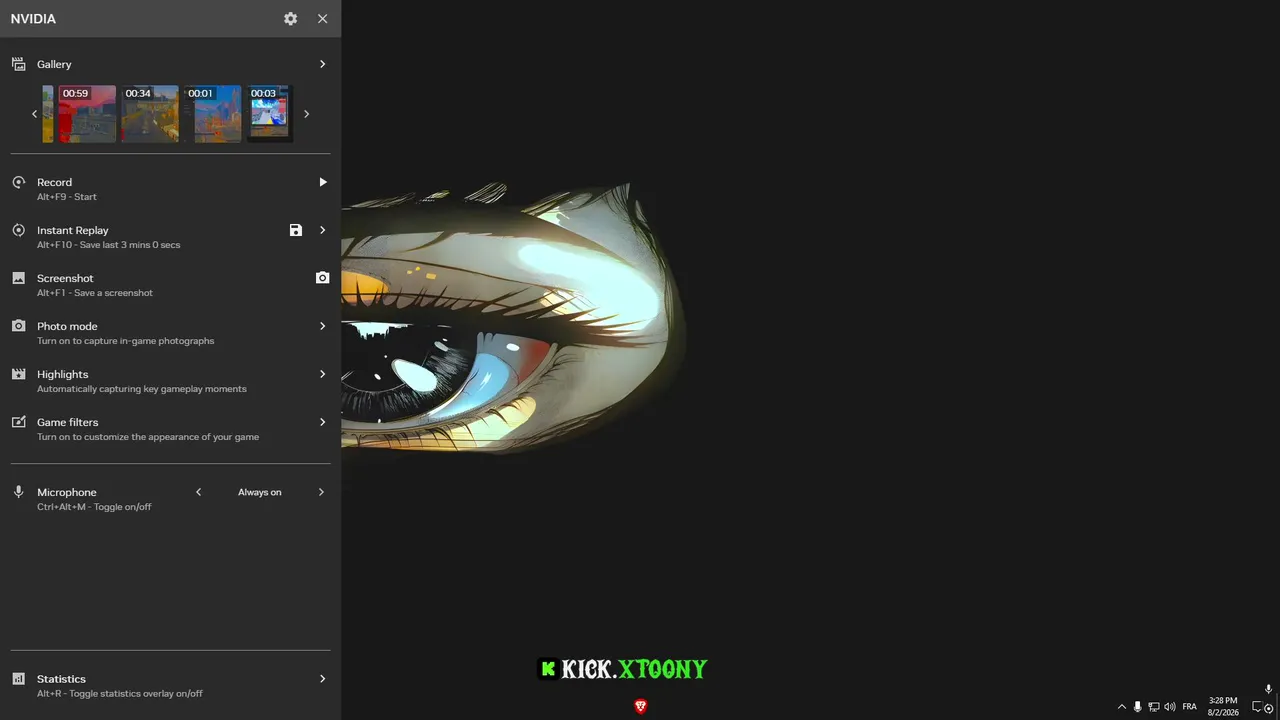Open the 00:01 gallery clip
Viewport: 1280px width, 720px height.
point(213,114)
